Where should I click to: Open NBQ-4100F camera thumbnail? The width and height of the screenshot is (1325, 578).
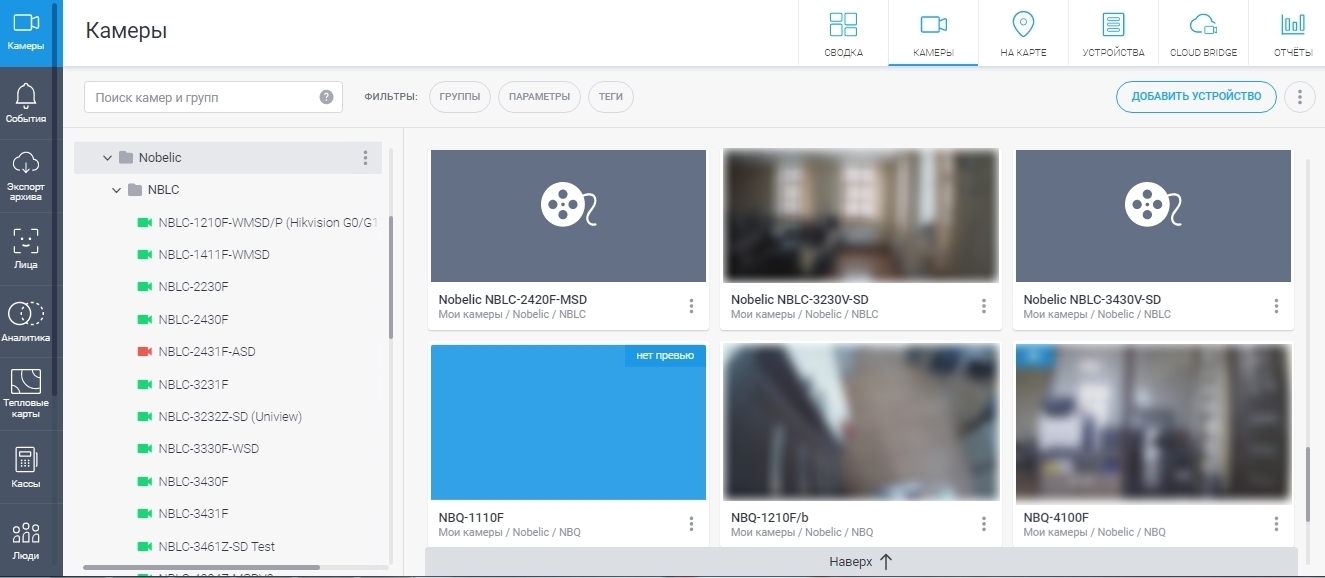pos(1153,423)
